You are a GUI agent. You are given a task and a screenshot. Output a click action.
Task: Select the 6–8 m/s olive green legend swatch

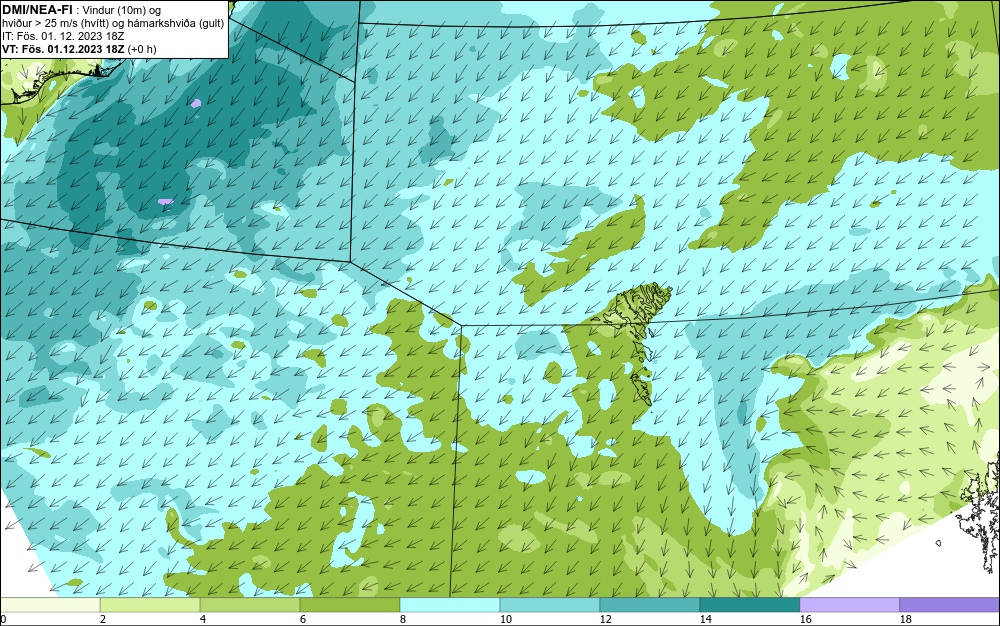[350, 605]
